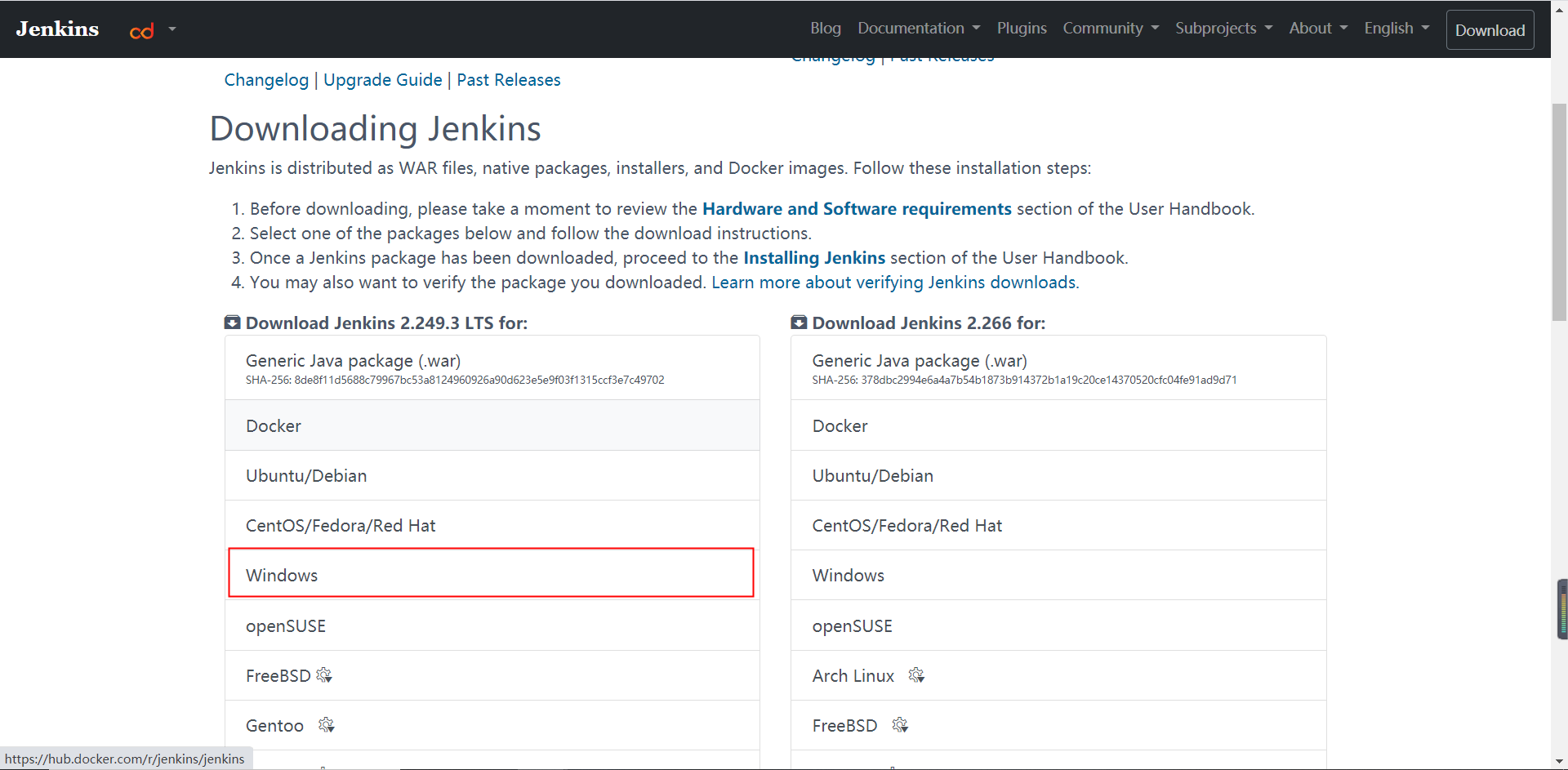Screen dimensions: 1568x770
Task: Open the Installing Jenkins handbook link
Action: pos(814,258)
